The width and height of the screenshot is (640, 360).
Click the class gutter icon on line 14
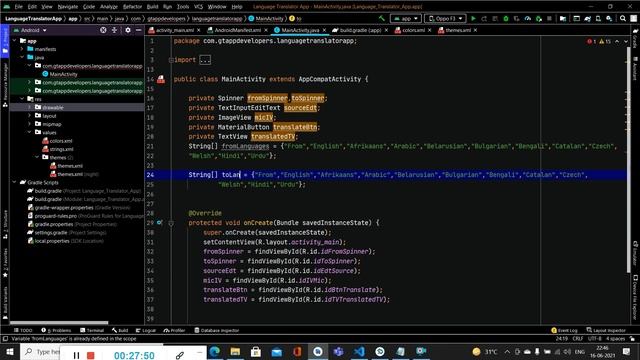[161, 79]
